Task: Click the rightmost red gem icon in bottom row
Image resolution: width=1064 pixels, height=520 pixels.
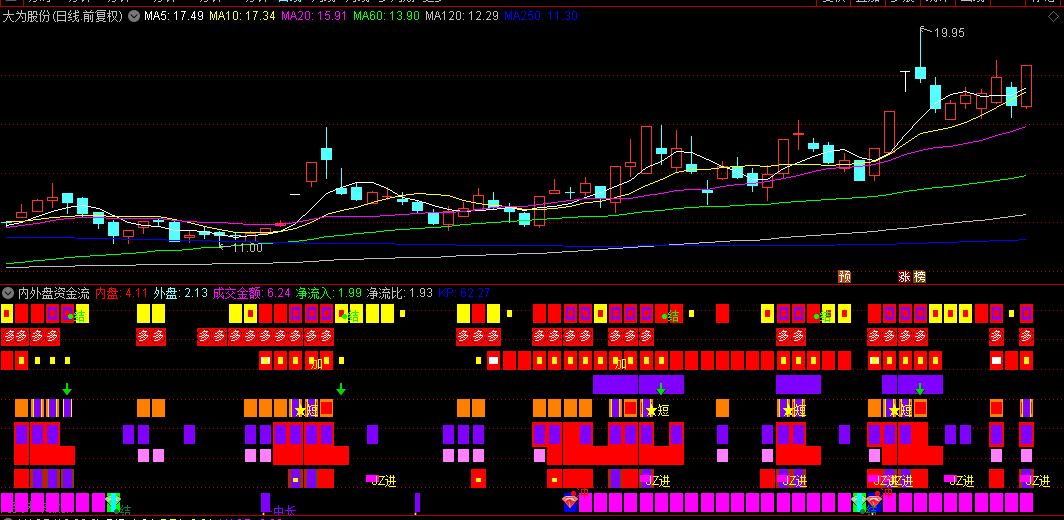Action: (x=873, y=502)
